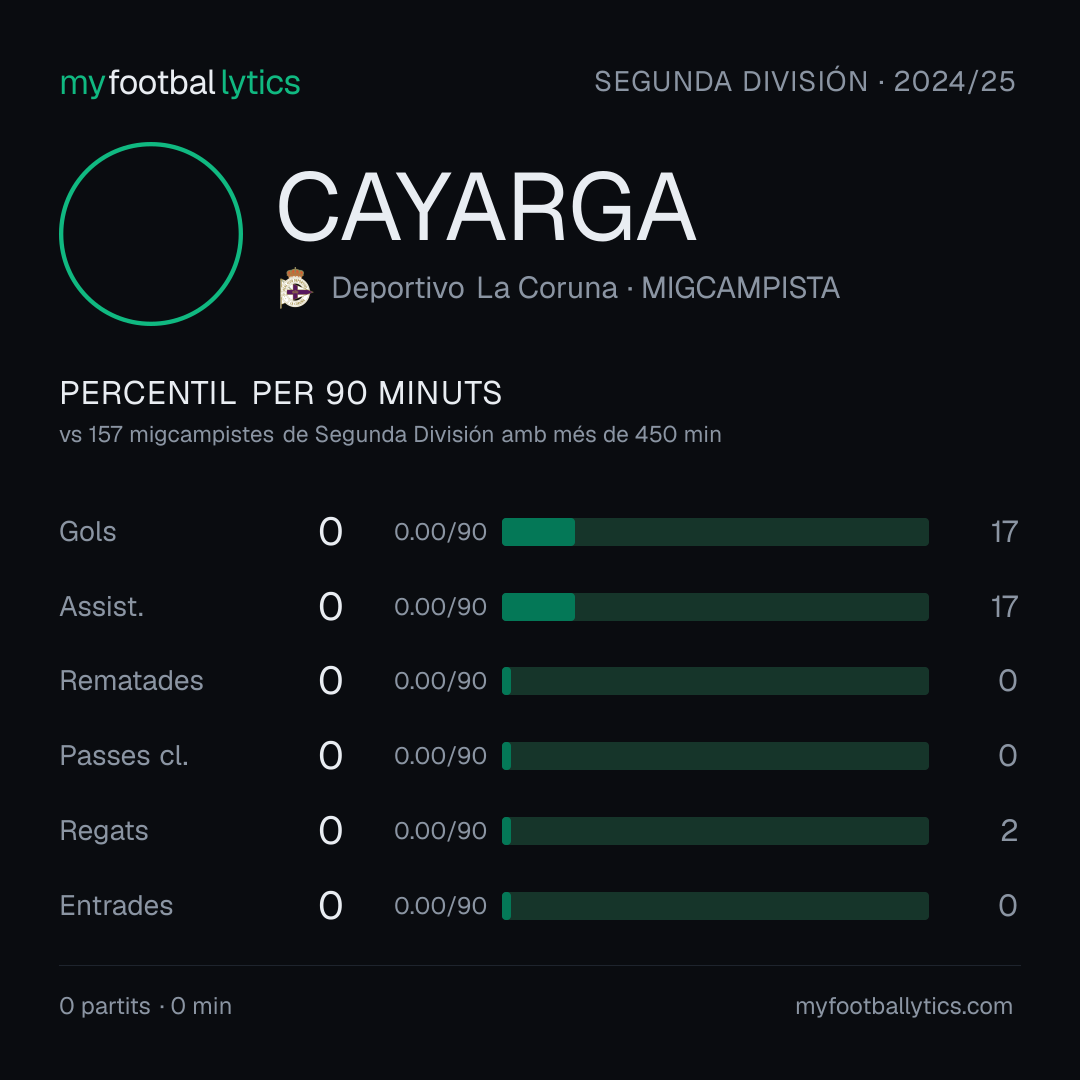Click the Passes cl. percentile bar
The image size is (1080, 1080).
tap(715, 756)
